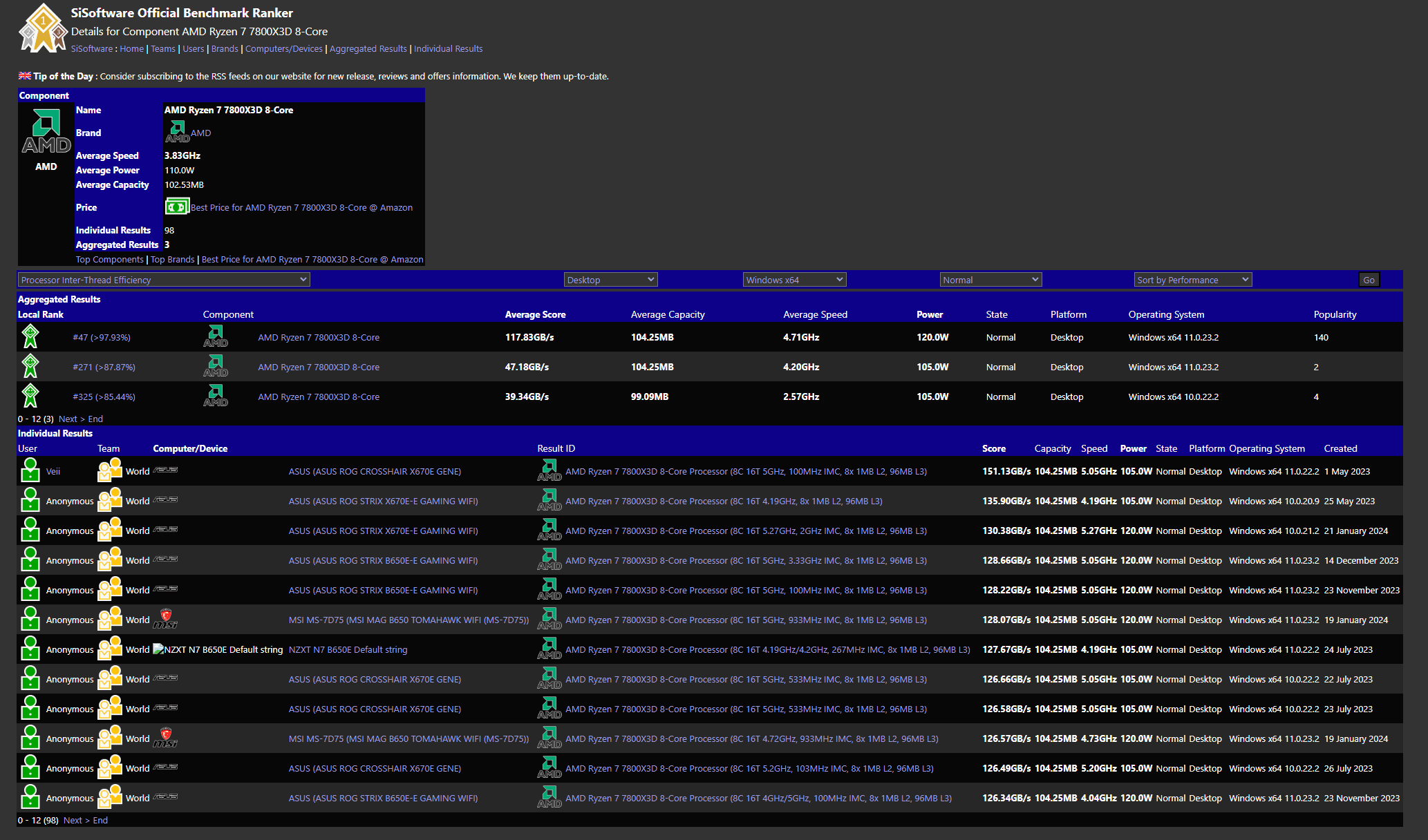This screenshot has height=840, width=1428.
Task: Click the Popularity column header
Action: (1335, 314)
